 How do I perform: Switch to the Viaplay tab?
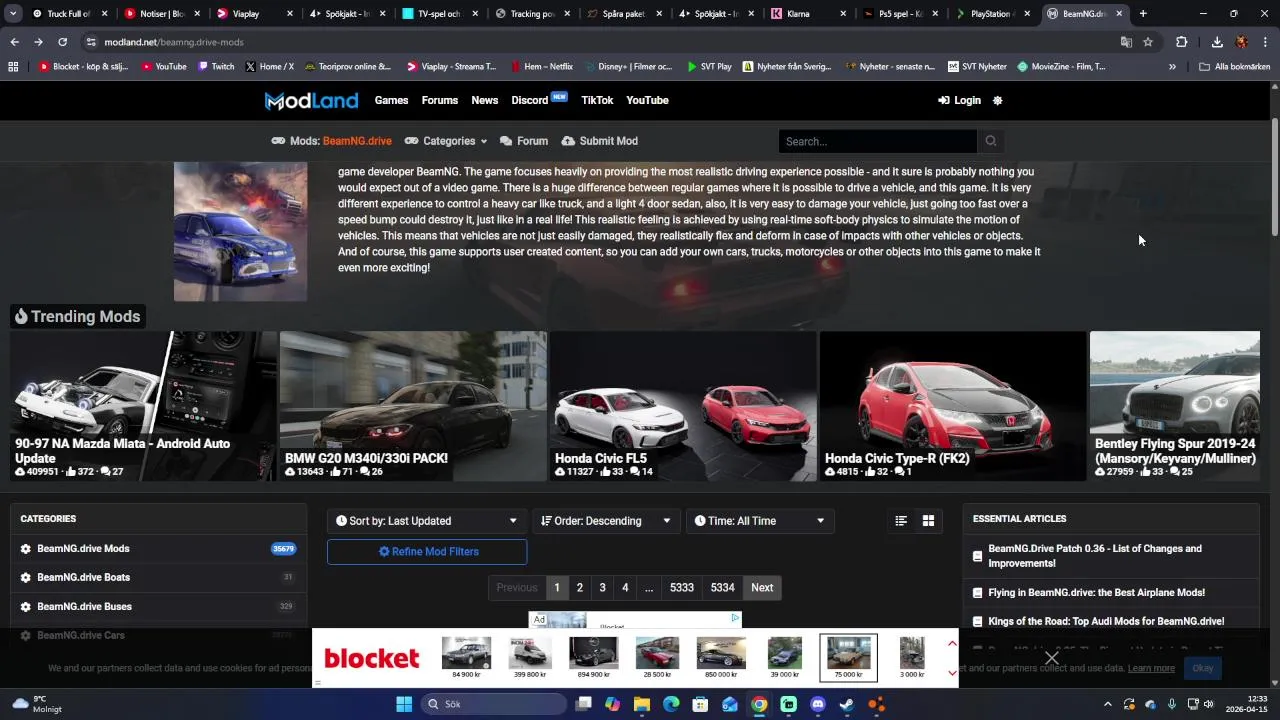coord(254,14)
